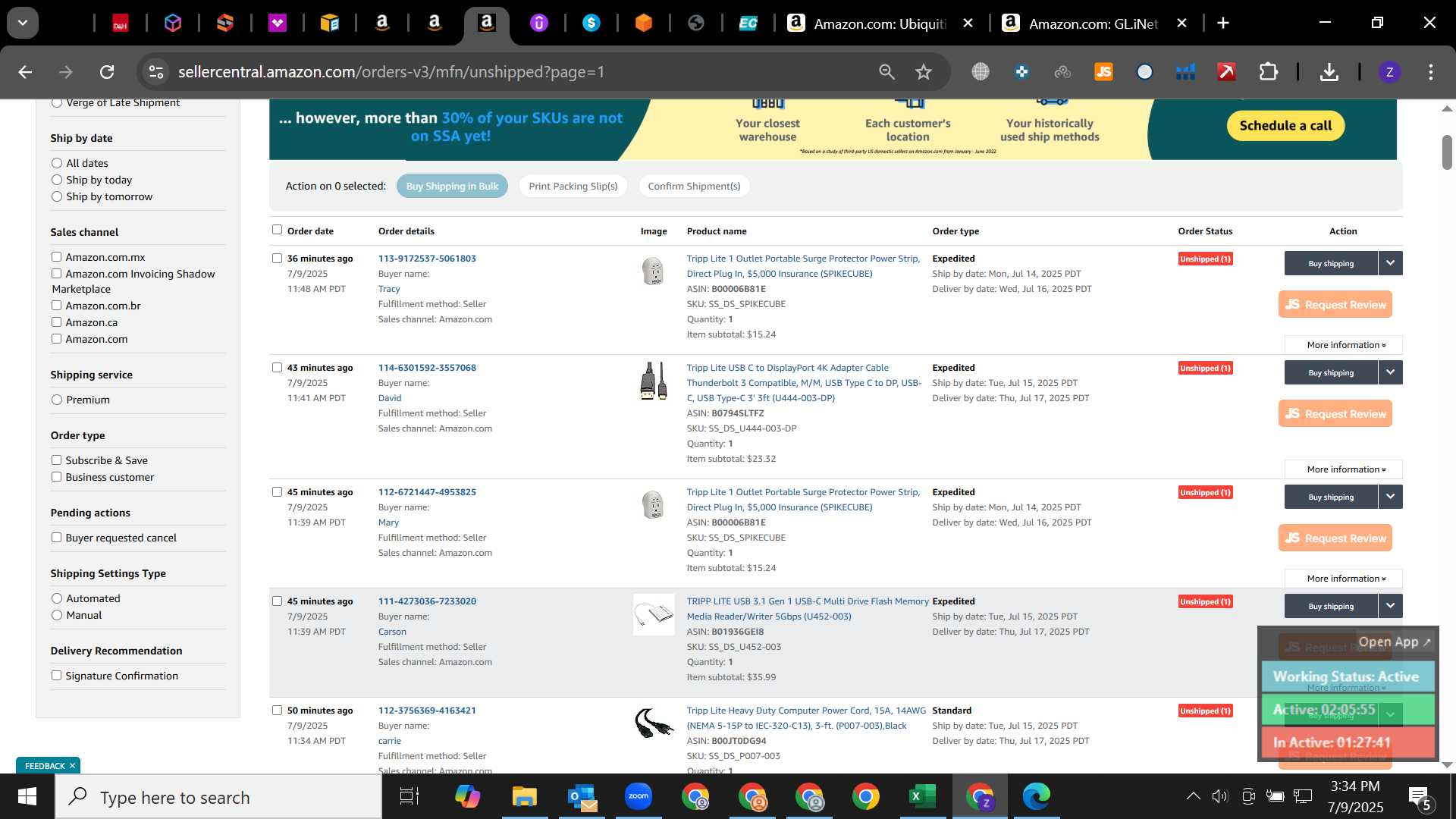This screenshot has width=1456, height=819.
Task: Select Ship by today filter
Action: pyautogui.click(x=57, y=180)
